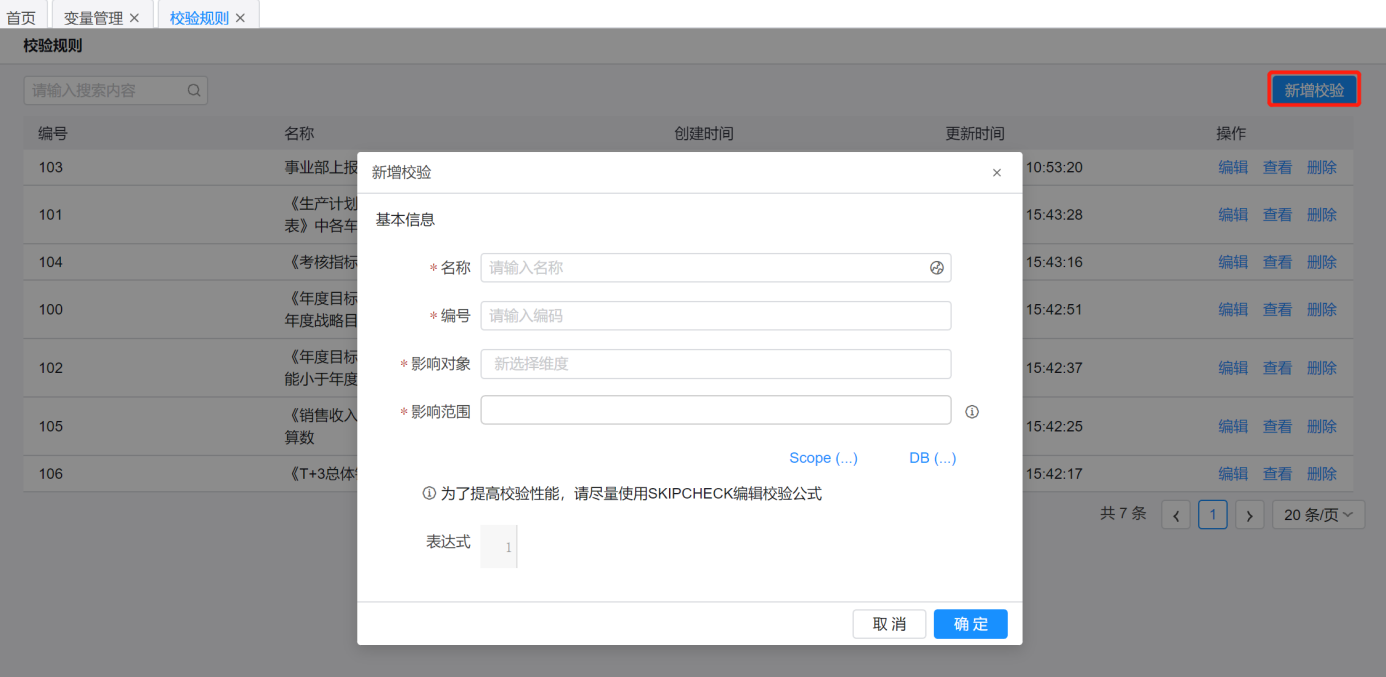
Task: Click the icon inside the 名称 field
Action: (937, 268)
